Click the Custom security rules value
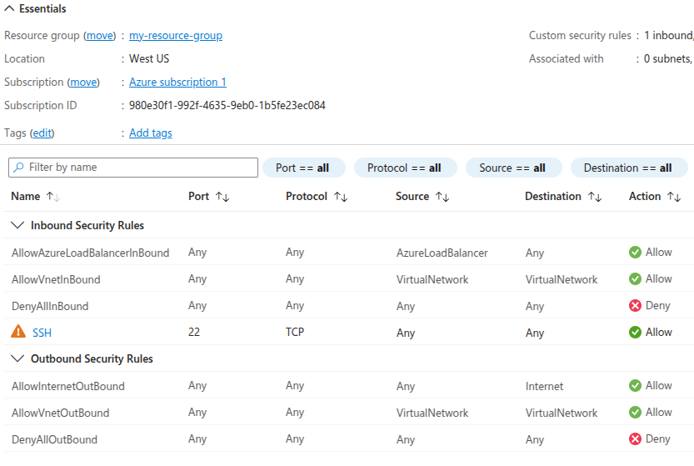Image resolution: width=694 pixels, height=466 pixels. coord(669,35)
